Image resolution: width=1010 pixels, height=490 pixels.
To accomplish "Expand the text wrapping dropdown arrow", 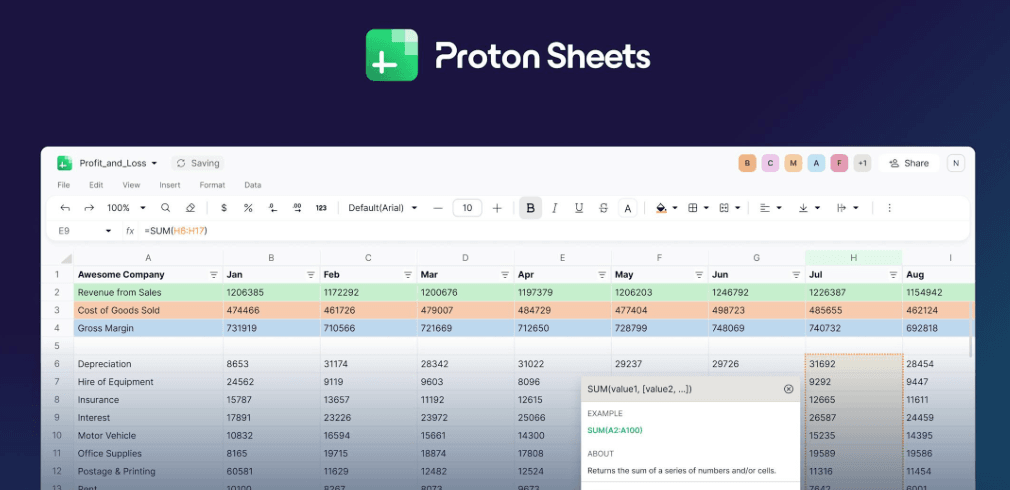I will click(856, 208).
